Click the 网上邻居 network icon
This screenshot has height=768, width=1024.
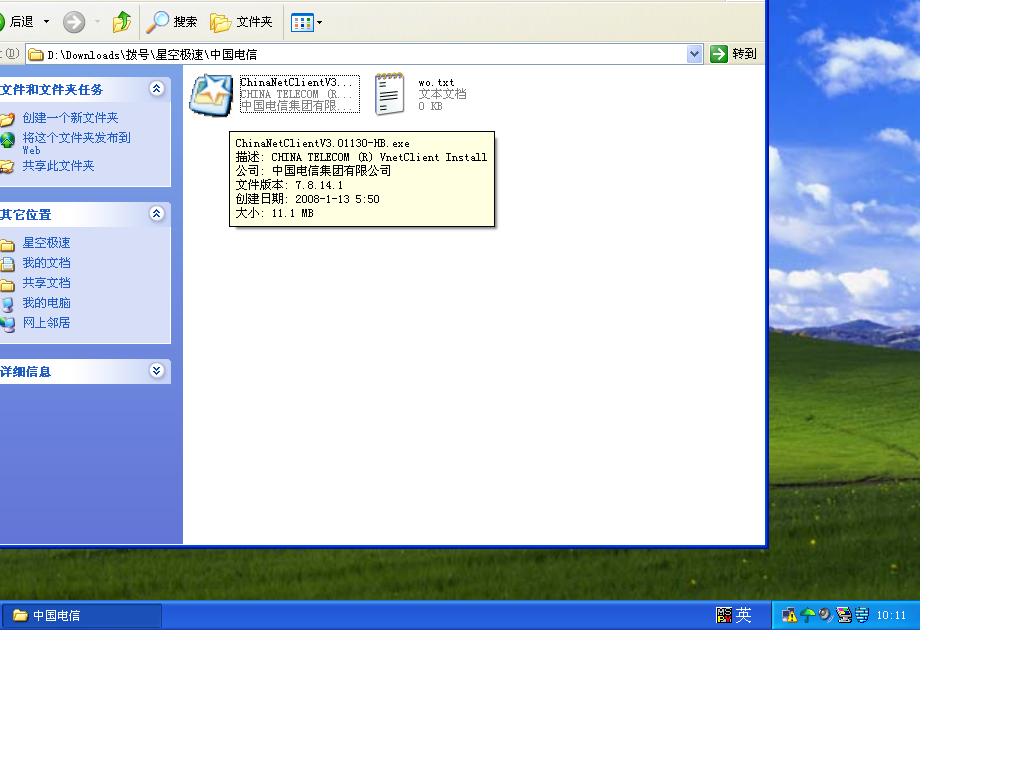[7, 325]
